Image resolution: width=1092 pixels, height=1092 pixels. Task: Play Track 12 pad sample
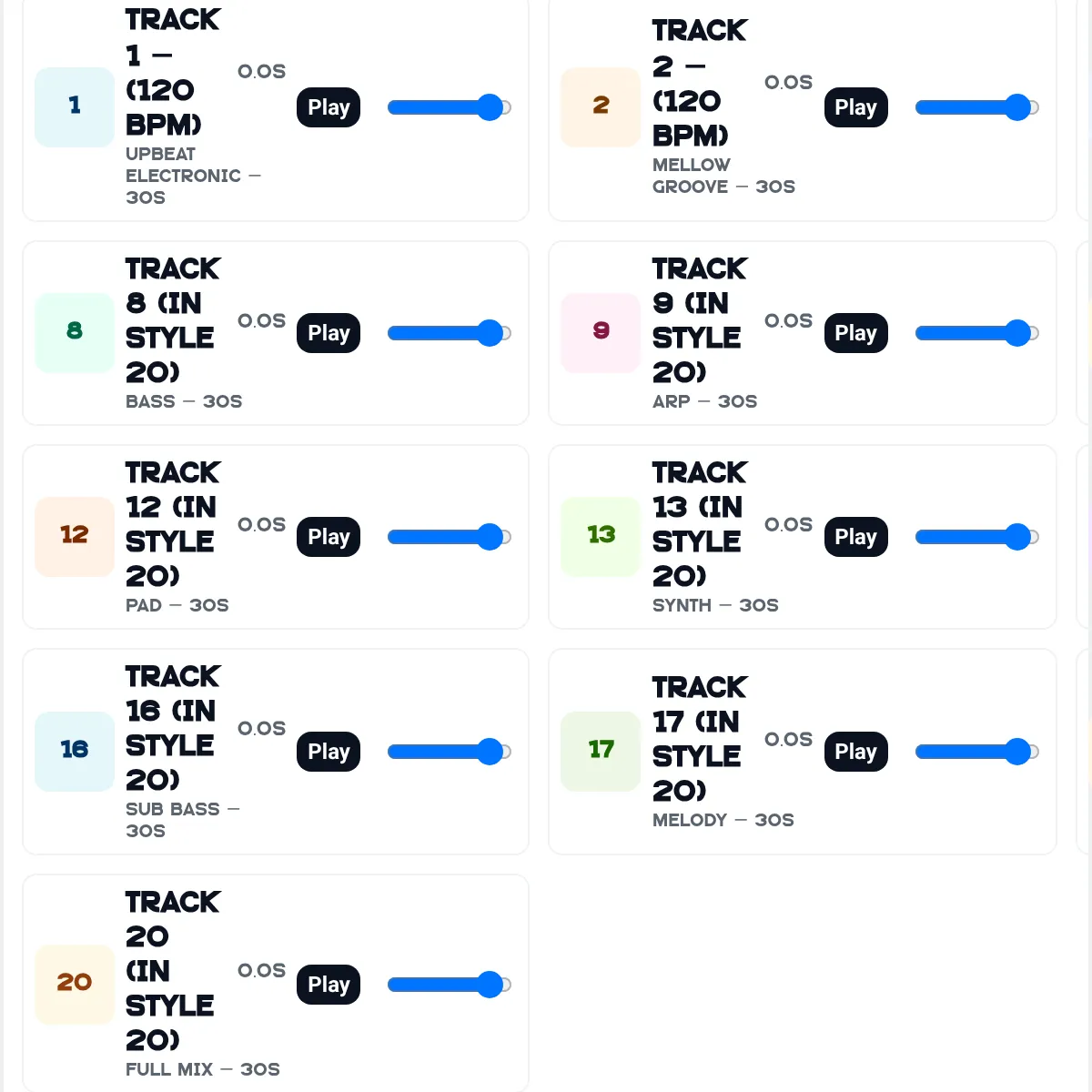click(x=329, y=537)
